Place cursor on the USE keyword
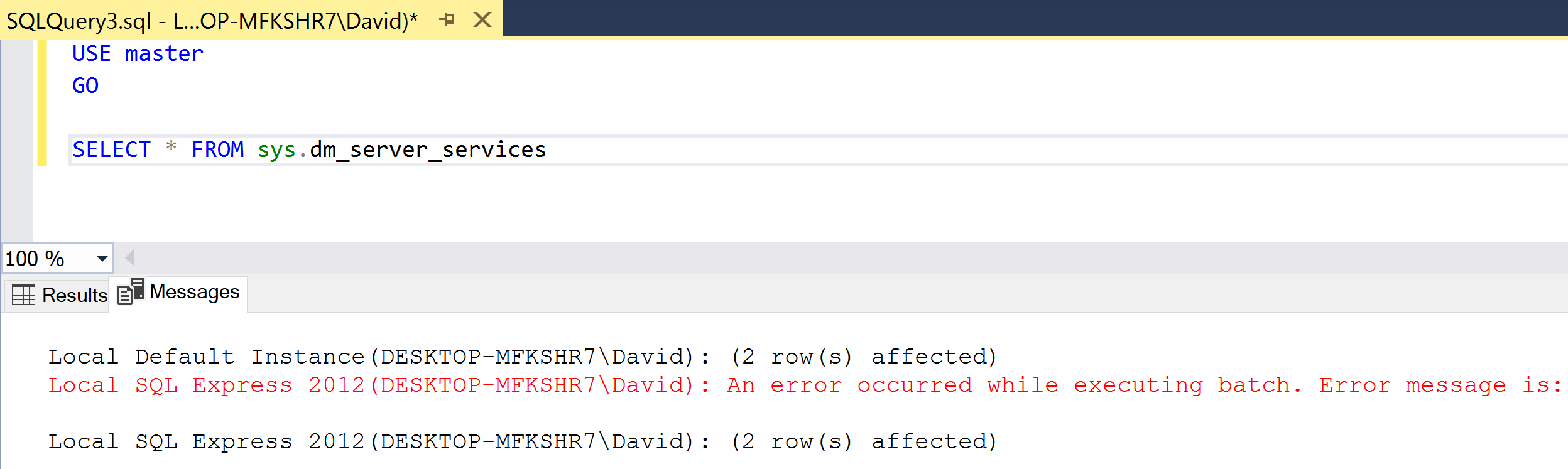 click(92, 54)
